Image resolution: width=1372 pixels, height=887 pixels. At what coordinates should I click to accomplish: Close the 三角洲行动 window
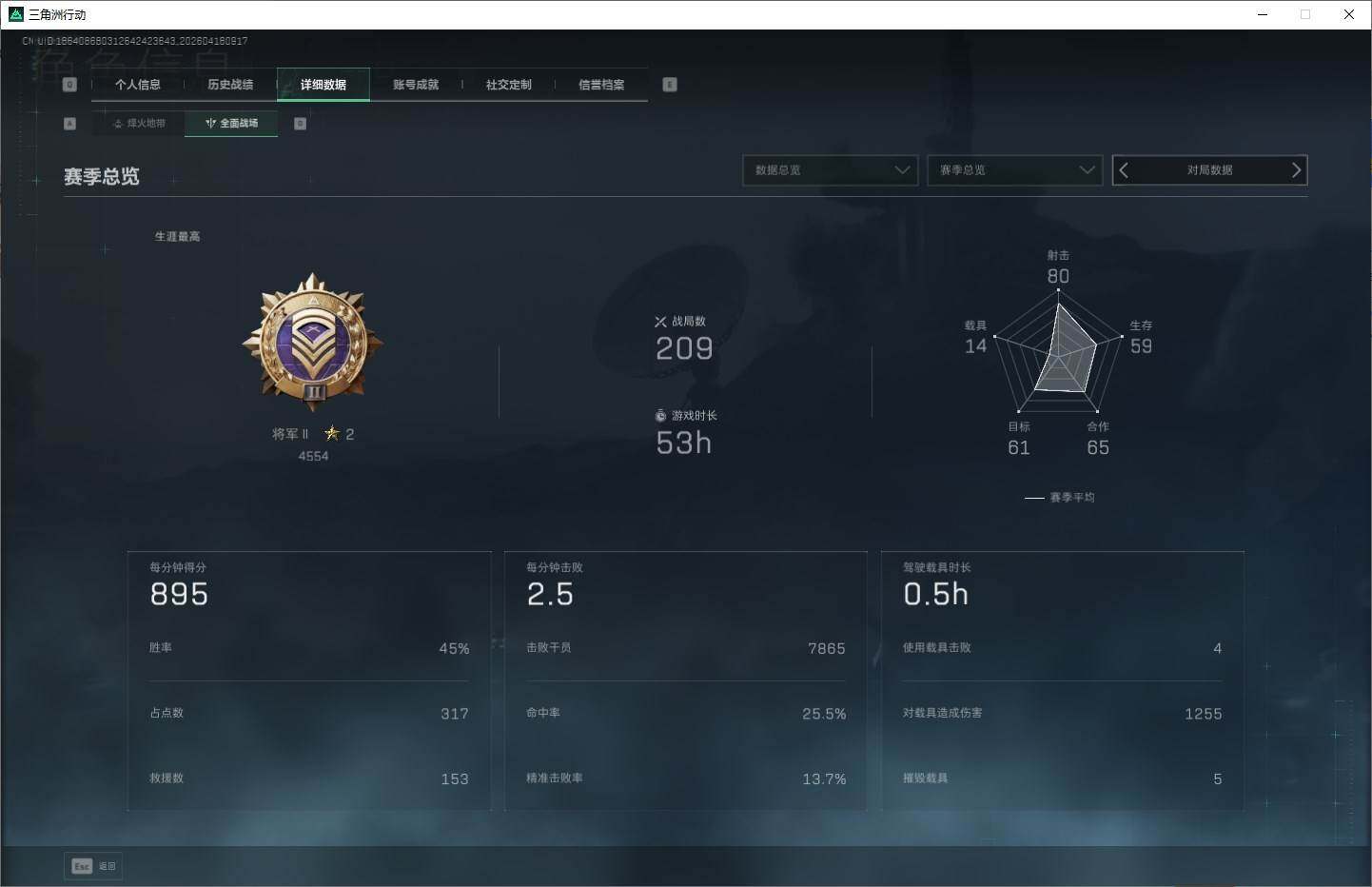(1349, 14)
